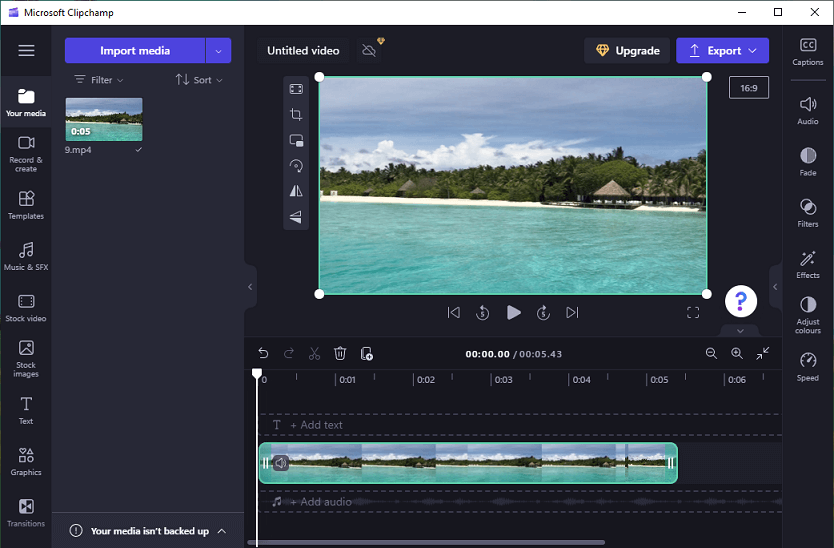This screenshot has width=834, height=548.
Task: Skip to the end of the video
Action: click(572, 313)
